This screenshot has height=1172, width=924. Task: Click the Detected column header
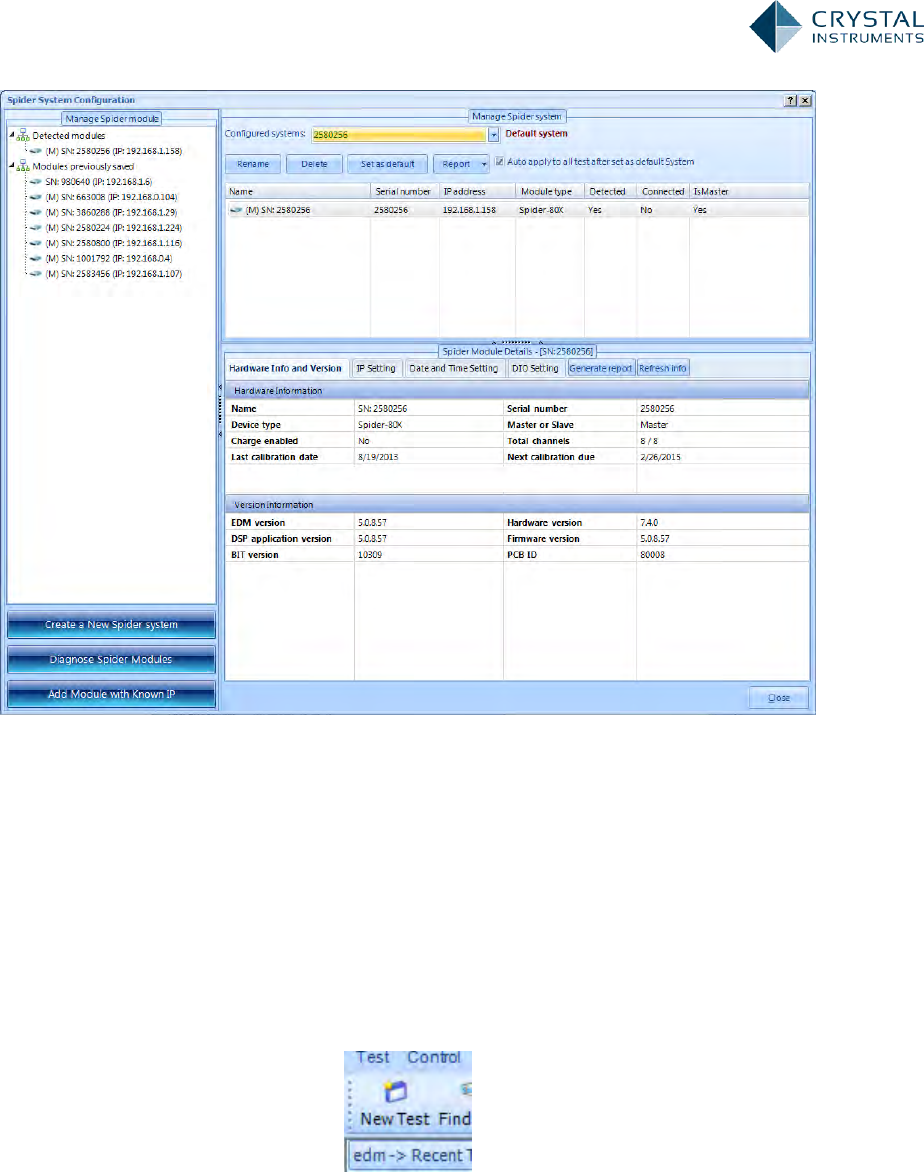tap(610, 191)
